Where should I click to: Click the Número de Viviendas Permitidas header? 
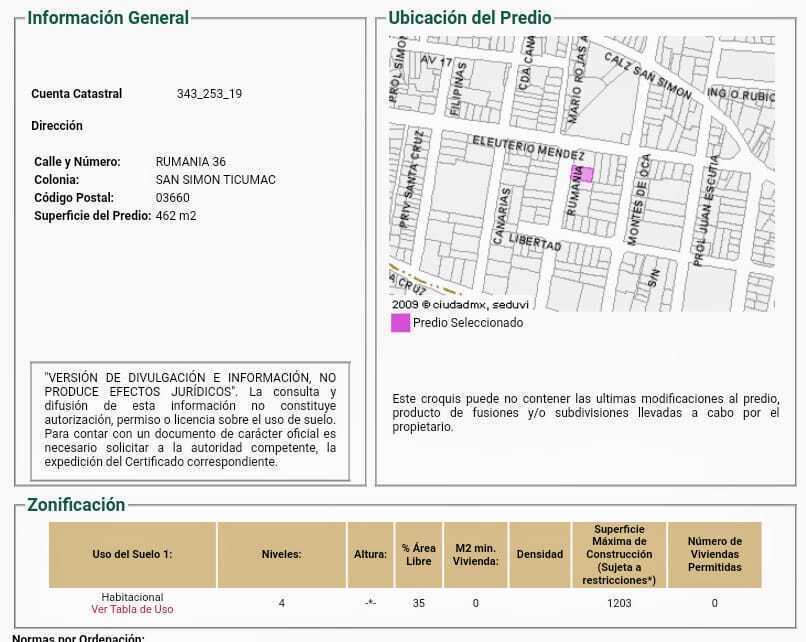coord(714,554)
